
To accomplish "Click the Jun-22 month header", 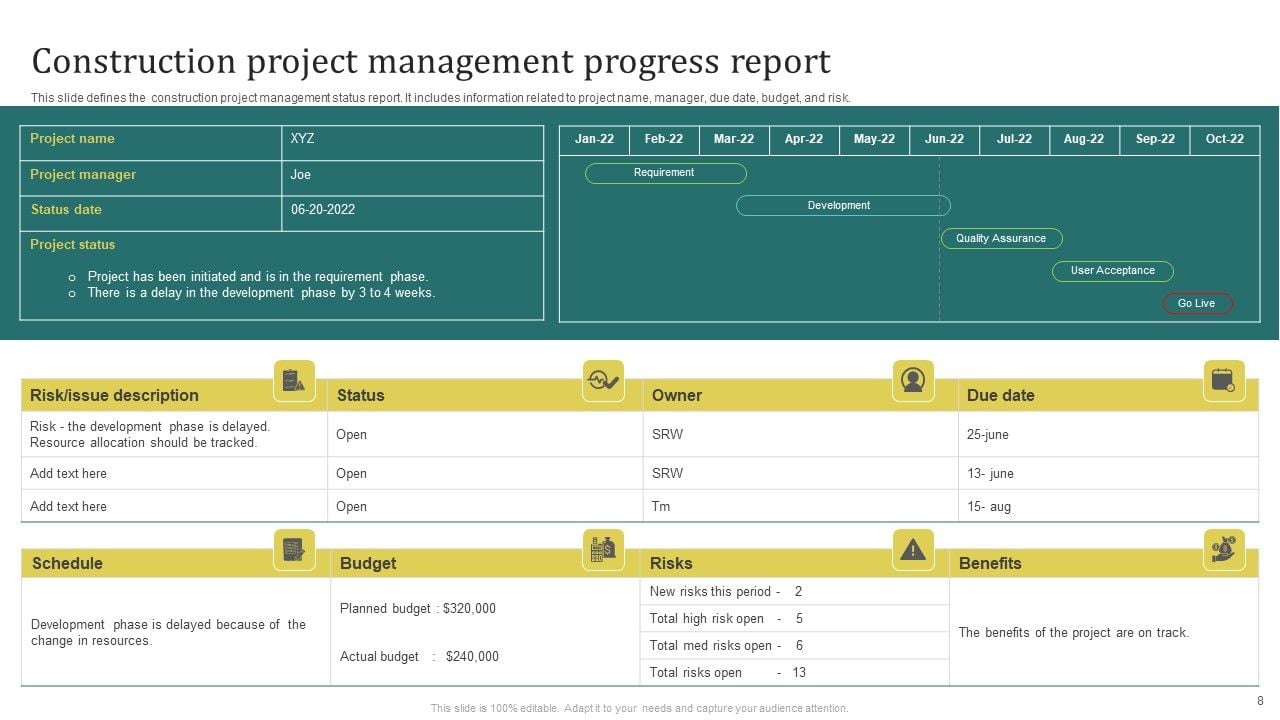I will pyautogui.click(x=944, y=140).
